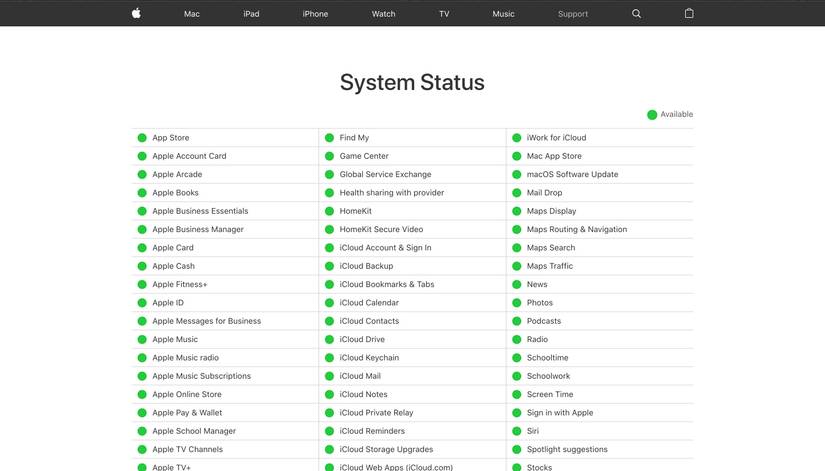This screenshot has height=471, width=825.
Task: Select iCloud Bookmarks & Tabs text
Action: (387, 285)
